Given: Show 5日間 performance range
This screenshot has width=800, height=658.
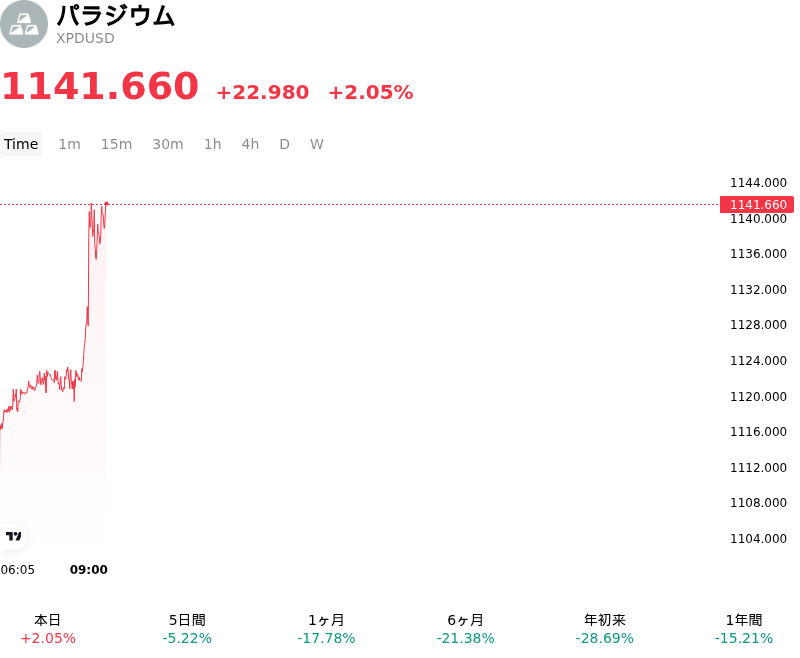Looking at the screenshot, I should tap(187, 629).
